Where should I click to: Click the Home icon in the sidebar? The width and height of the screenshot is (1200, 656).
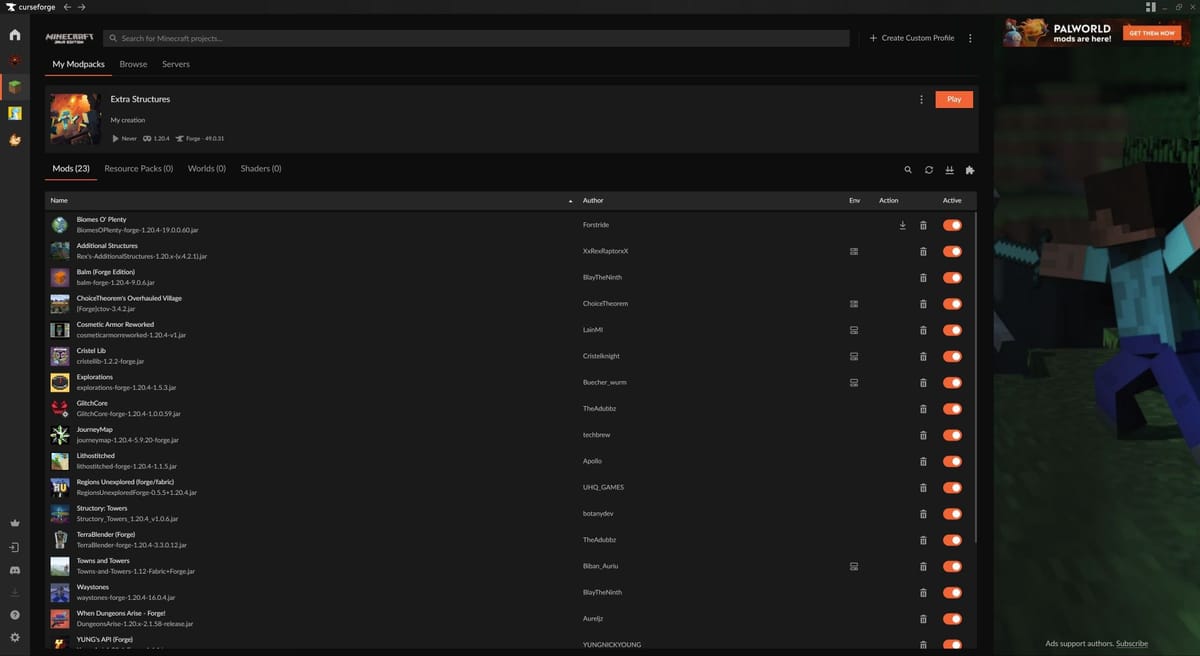[14, 36]
